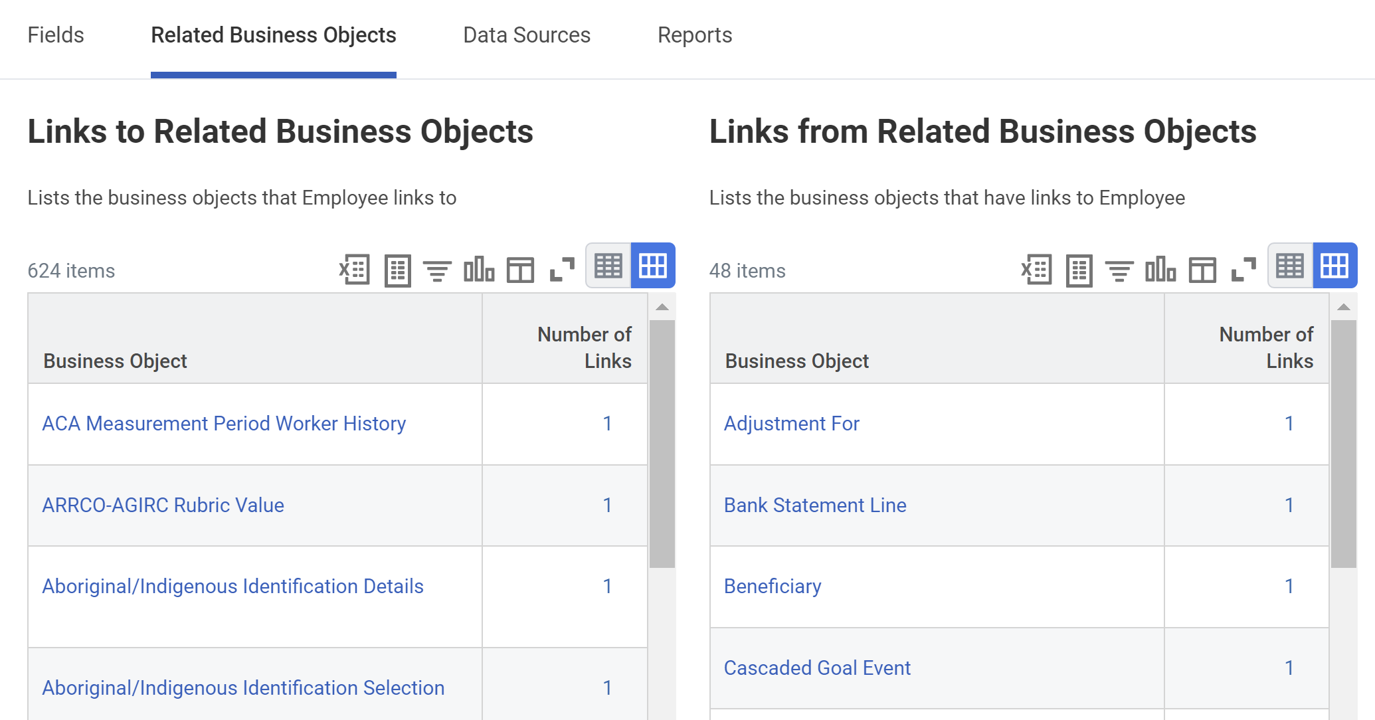Click the Links to table scrollbar thumb

[x=662, y=444]
